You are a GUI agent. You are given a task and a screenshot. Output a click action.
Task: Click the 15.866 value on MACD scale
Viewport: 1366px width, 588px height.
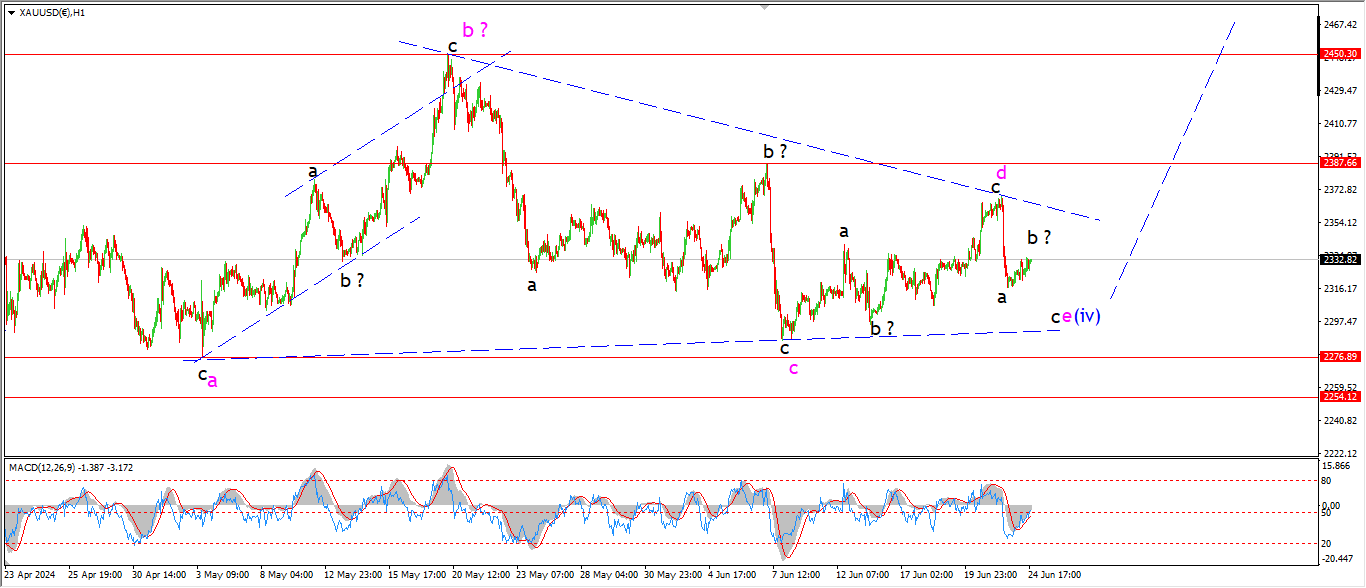tap(1337, 466)
